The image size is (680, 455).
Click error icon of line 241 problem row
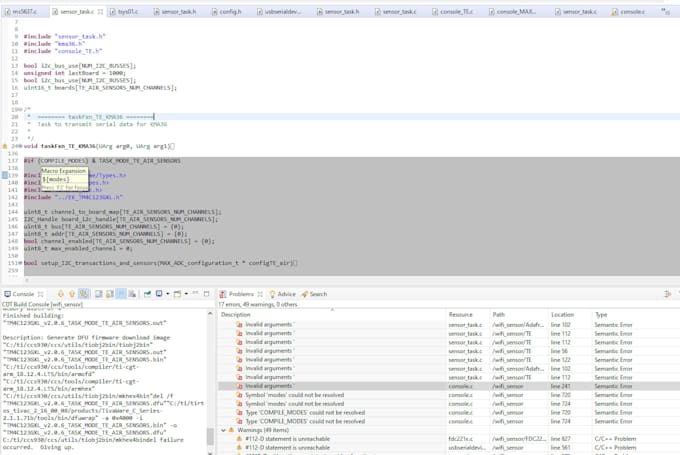click(239, 386)
